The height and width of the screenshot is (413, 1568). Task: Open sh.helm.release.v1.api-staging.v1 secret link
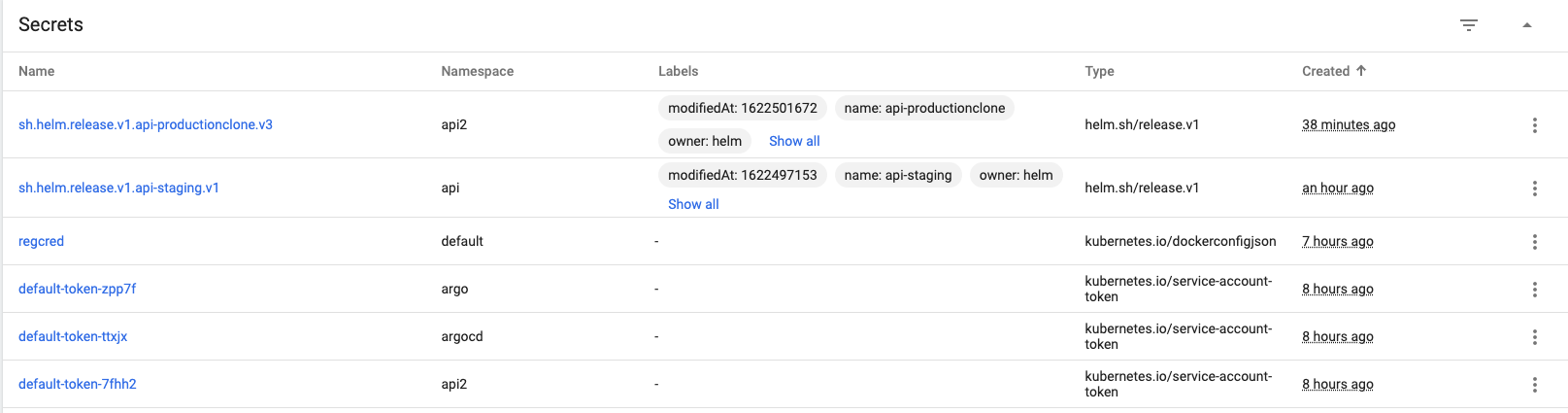click(x=118, y=188)
